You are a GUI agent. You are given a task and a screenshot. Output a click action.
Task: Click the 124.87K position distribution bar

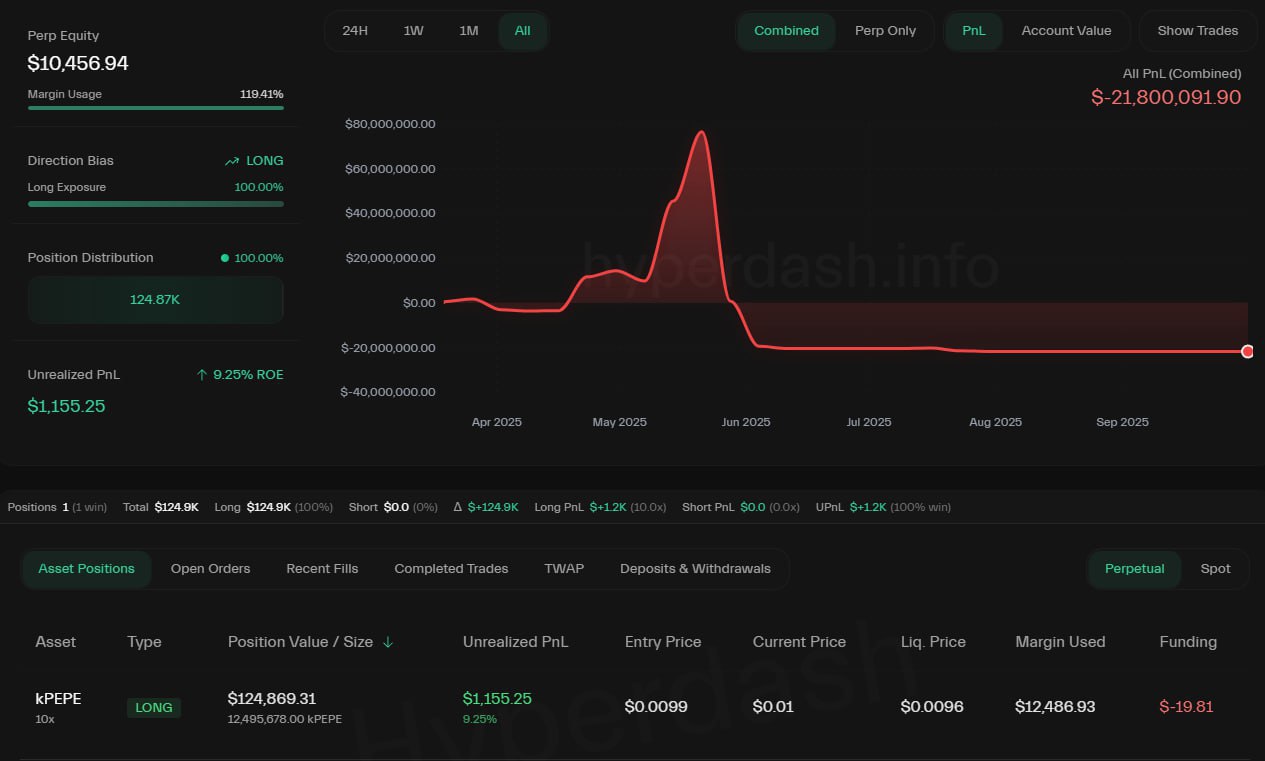tap(155, 300)
